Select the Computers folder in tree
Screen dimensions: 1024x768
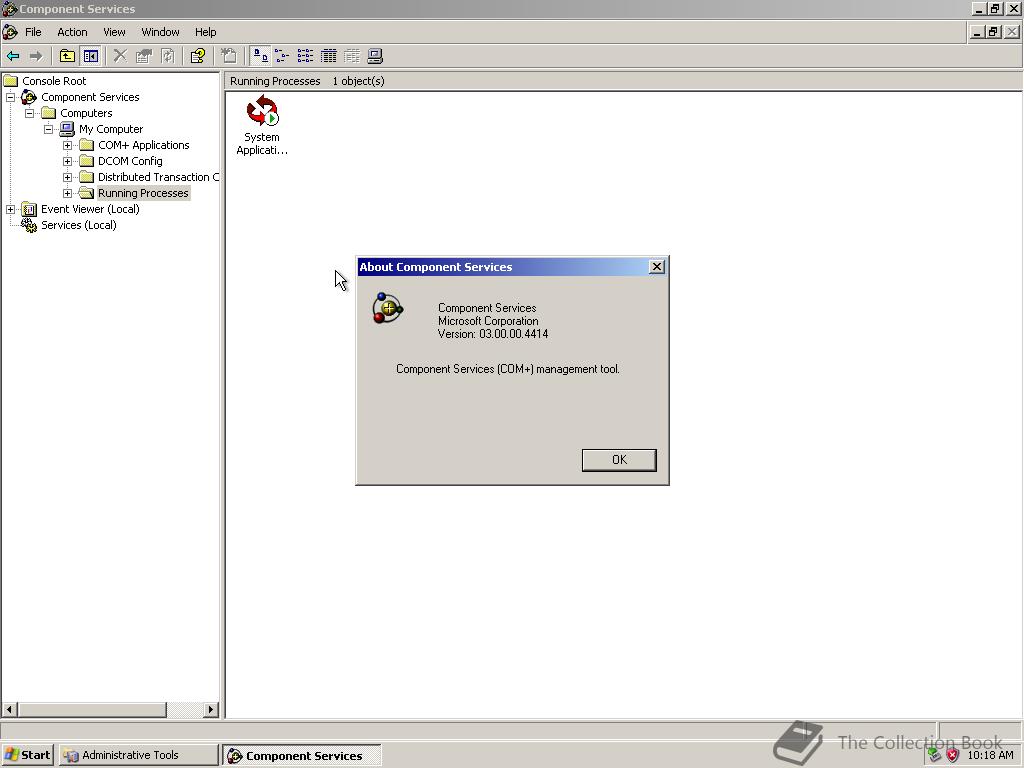point(86,113)
